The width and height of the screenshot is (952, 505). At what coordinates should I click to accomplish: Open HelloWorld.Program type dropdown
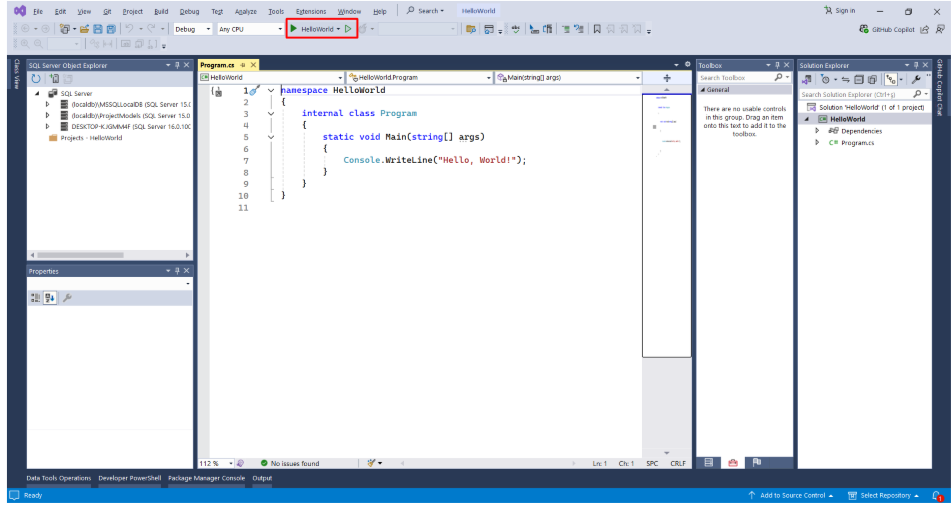pos(420,78)
